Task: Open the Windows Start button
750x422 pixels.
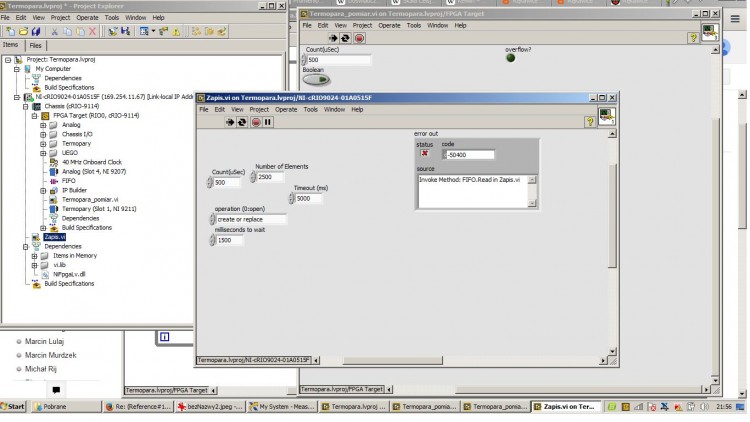Action: [x=13, y=407]
